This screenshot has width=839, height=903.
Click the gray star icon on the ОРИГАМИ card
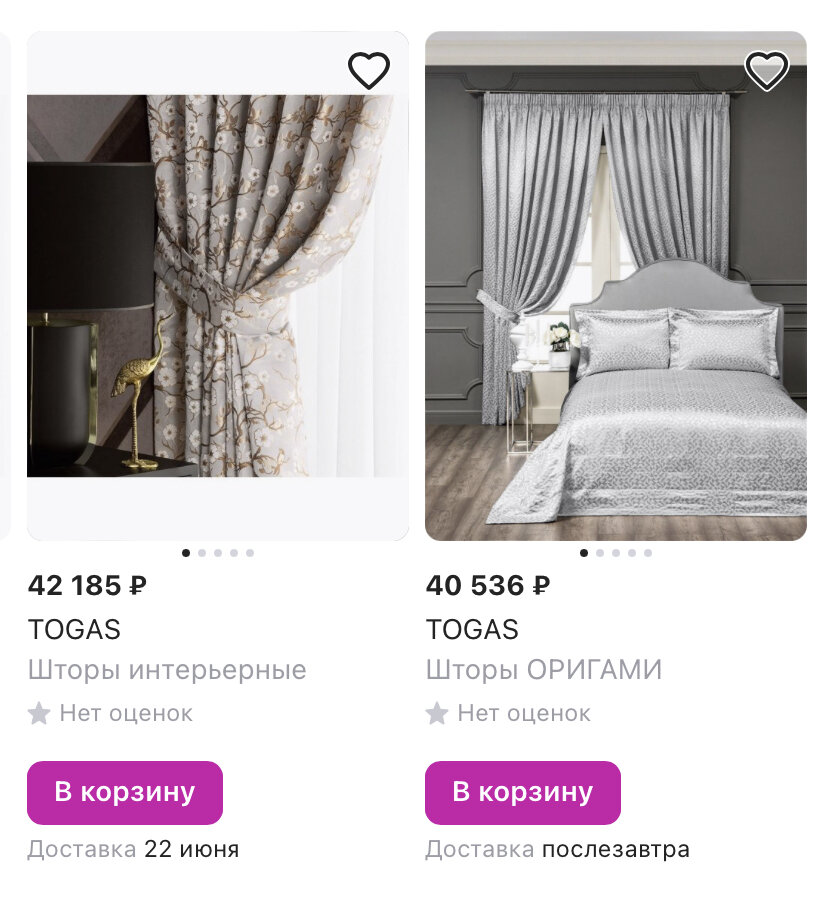436,713
